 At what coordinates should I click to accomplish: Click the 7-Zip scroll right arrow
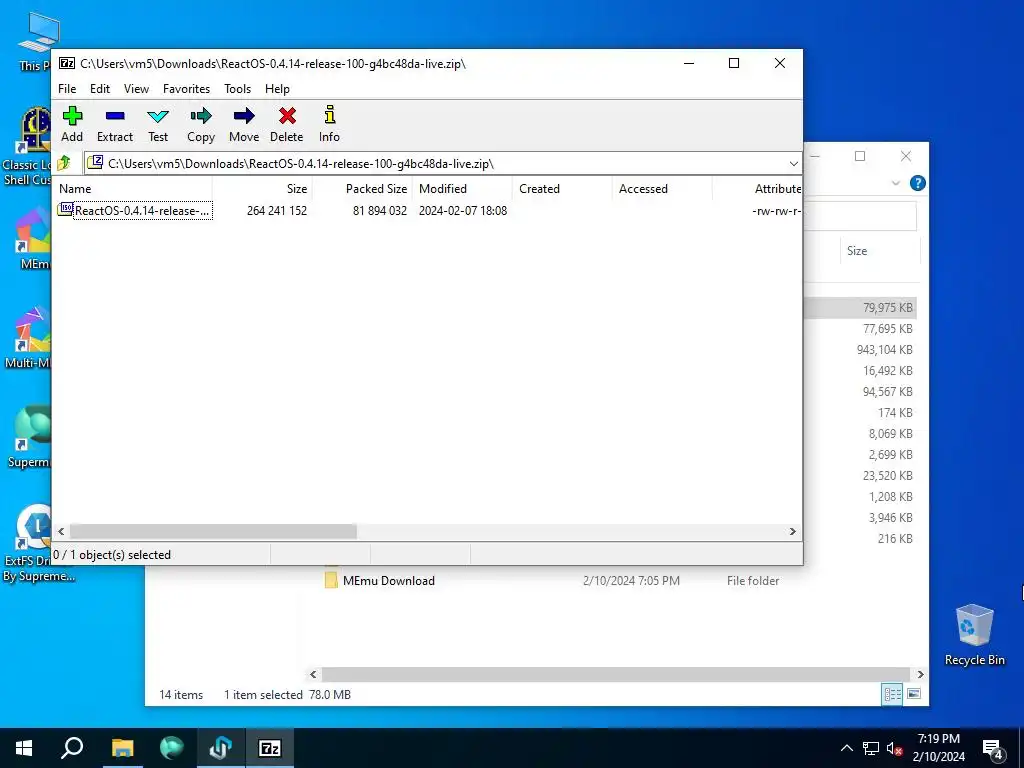pyautogui.click(x=793, y=532)
